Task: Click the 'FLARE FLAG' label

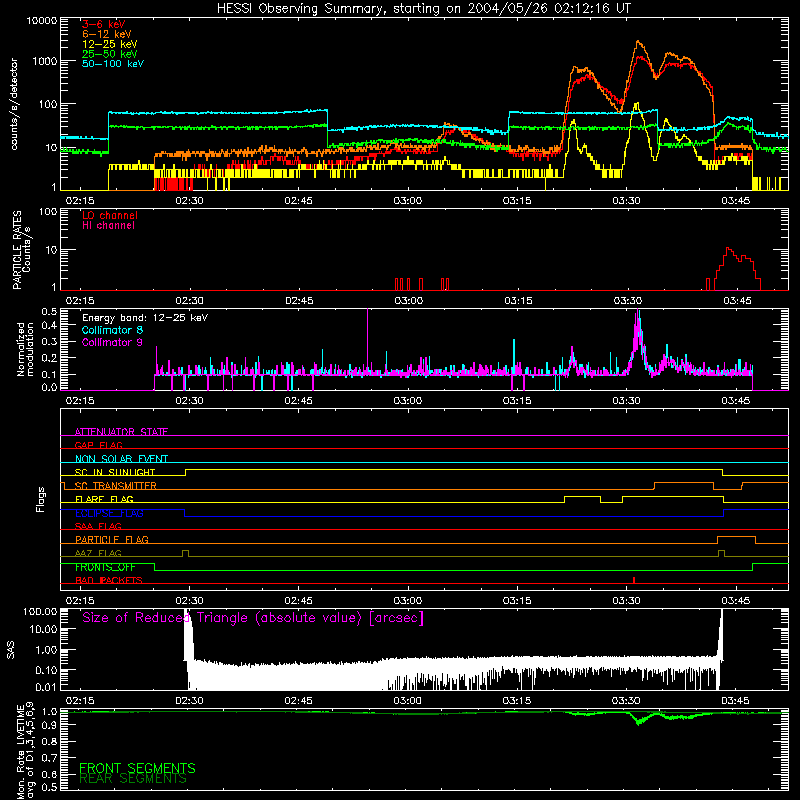Action: click(x=104, y=499)
